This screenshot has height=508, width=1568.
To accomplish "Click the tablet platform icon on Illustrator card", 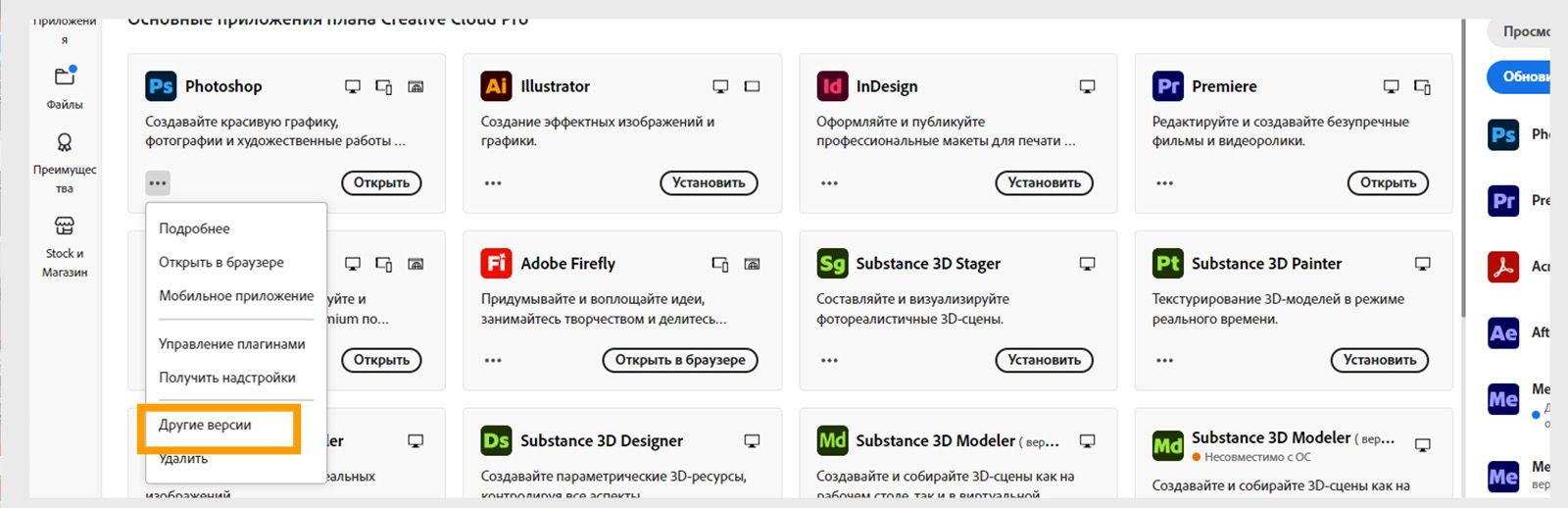I will tap(752, 86).
